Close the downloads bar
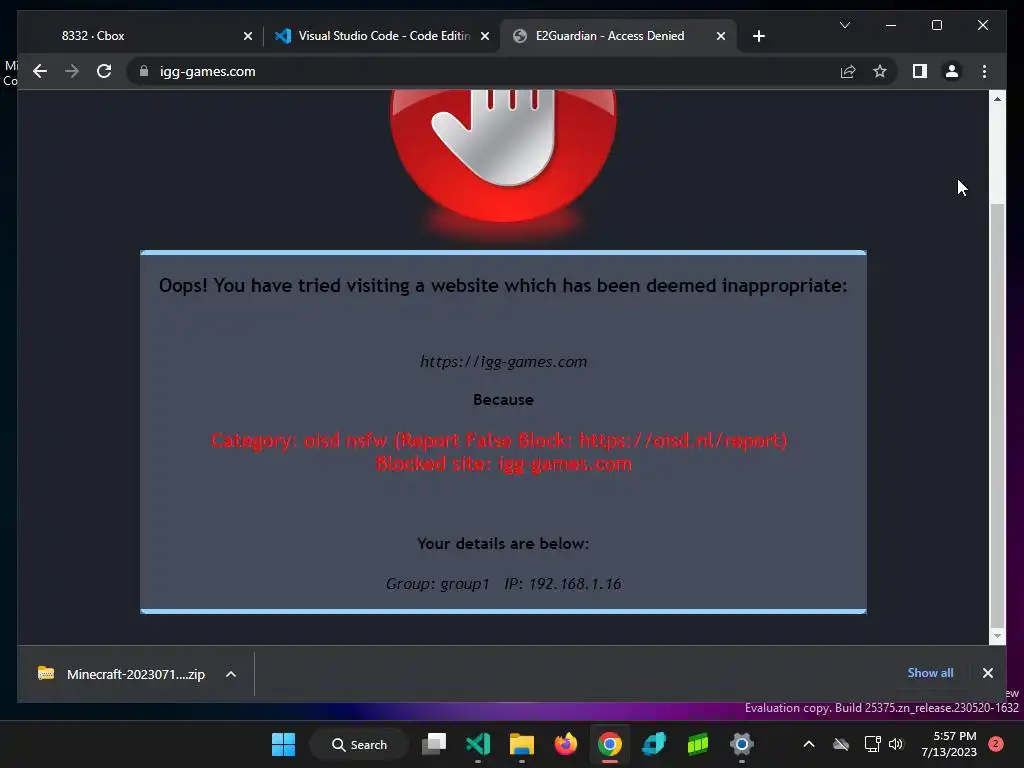1024x768 pixels. 987,673
